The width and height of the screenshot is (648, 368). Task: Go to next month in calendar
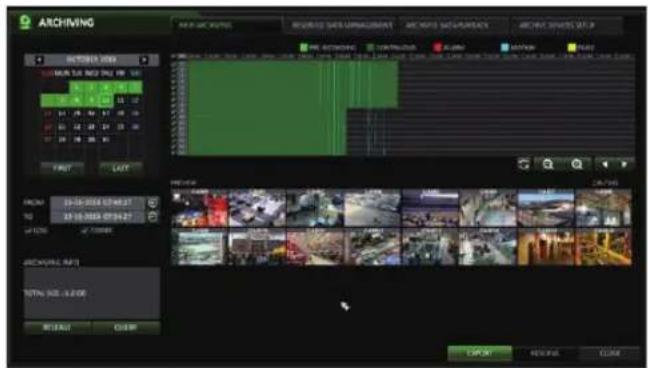coord(144,60)
